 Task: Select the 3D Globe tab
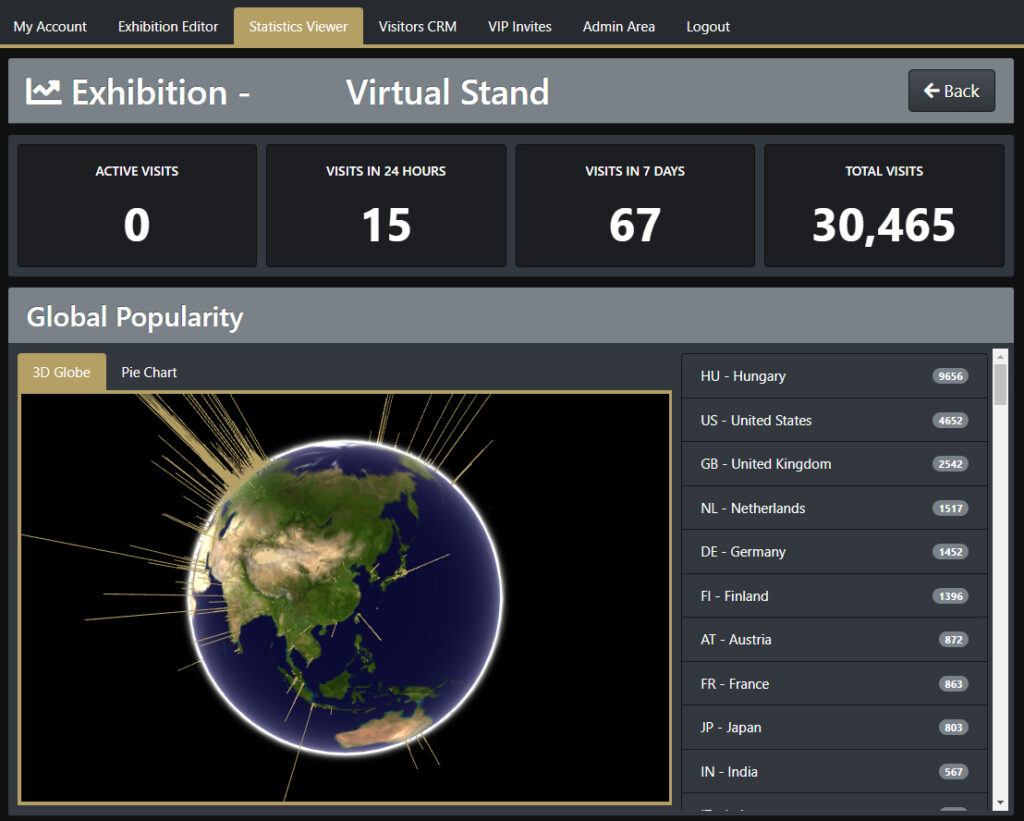pos(62,372)
